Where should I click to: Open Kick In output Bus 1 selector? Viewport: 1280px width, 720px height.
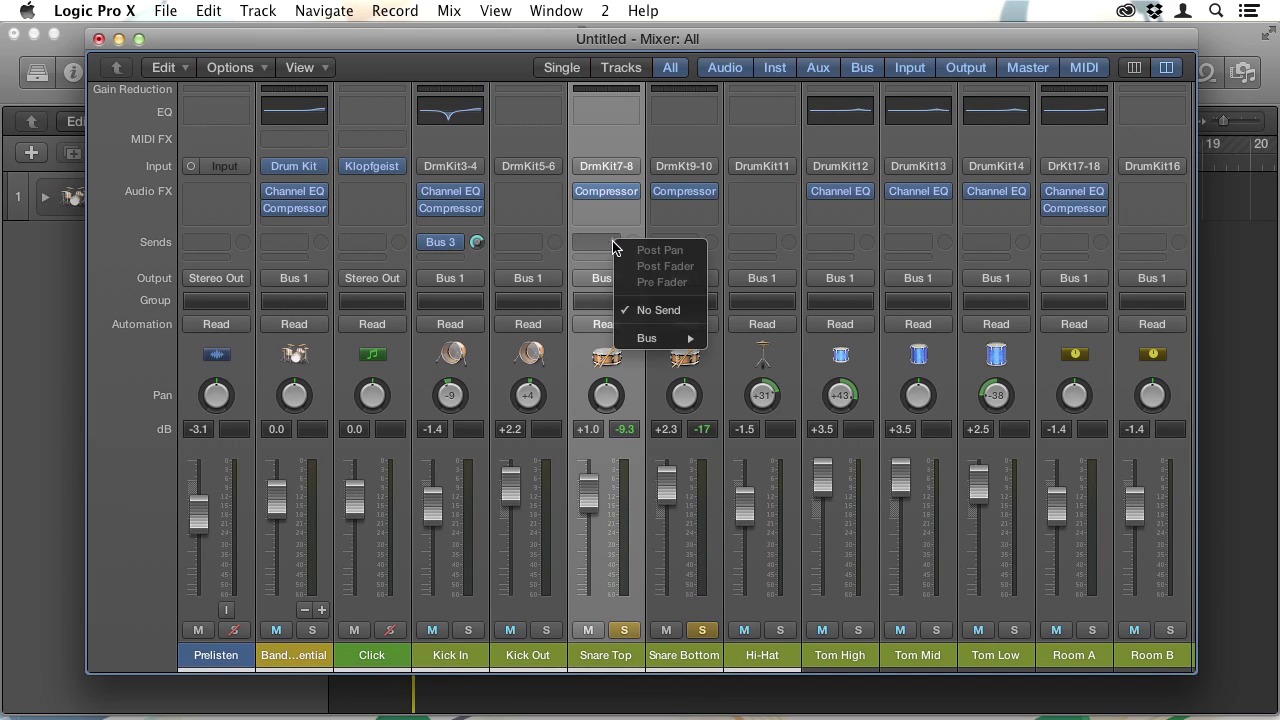(x=450, y=278)
